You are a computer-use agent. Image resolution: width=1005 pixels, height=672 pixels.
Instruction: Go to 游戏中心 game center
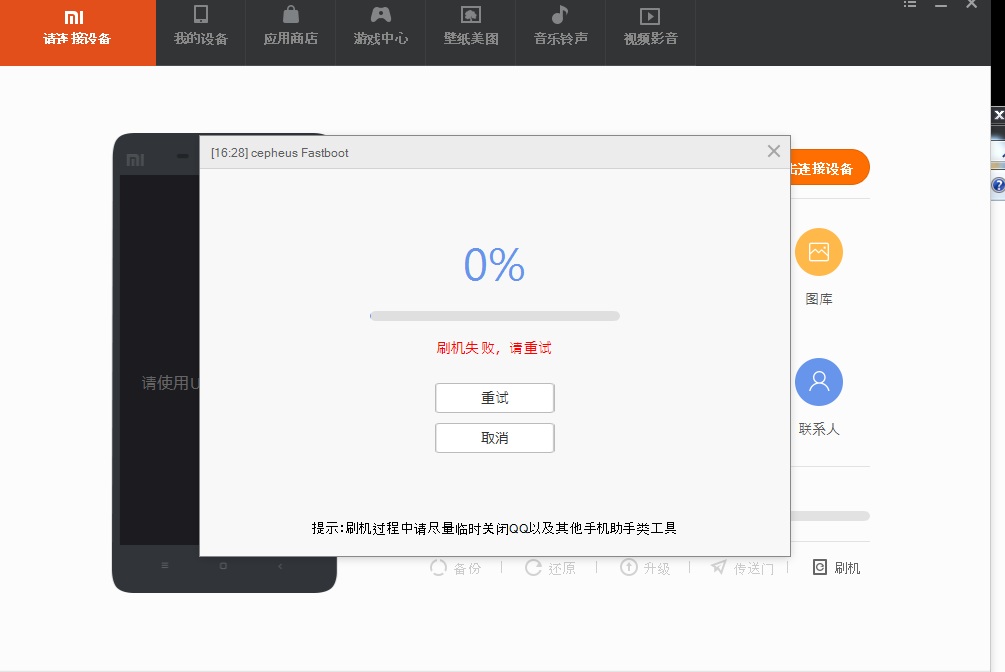380,27
